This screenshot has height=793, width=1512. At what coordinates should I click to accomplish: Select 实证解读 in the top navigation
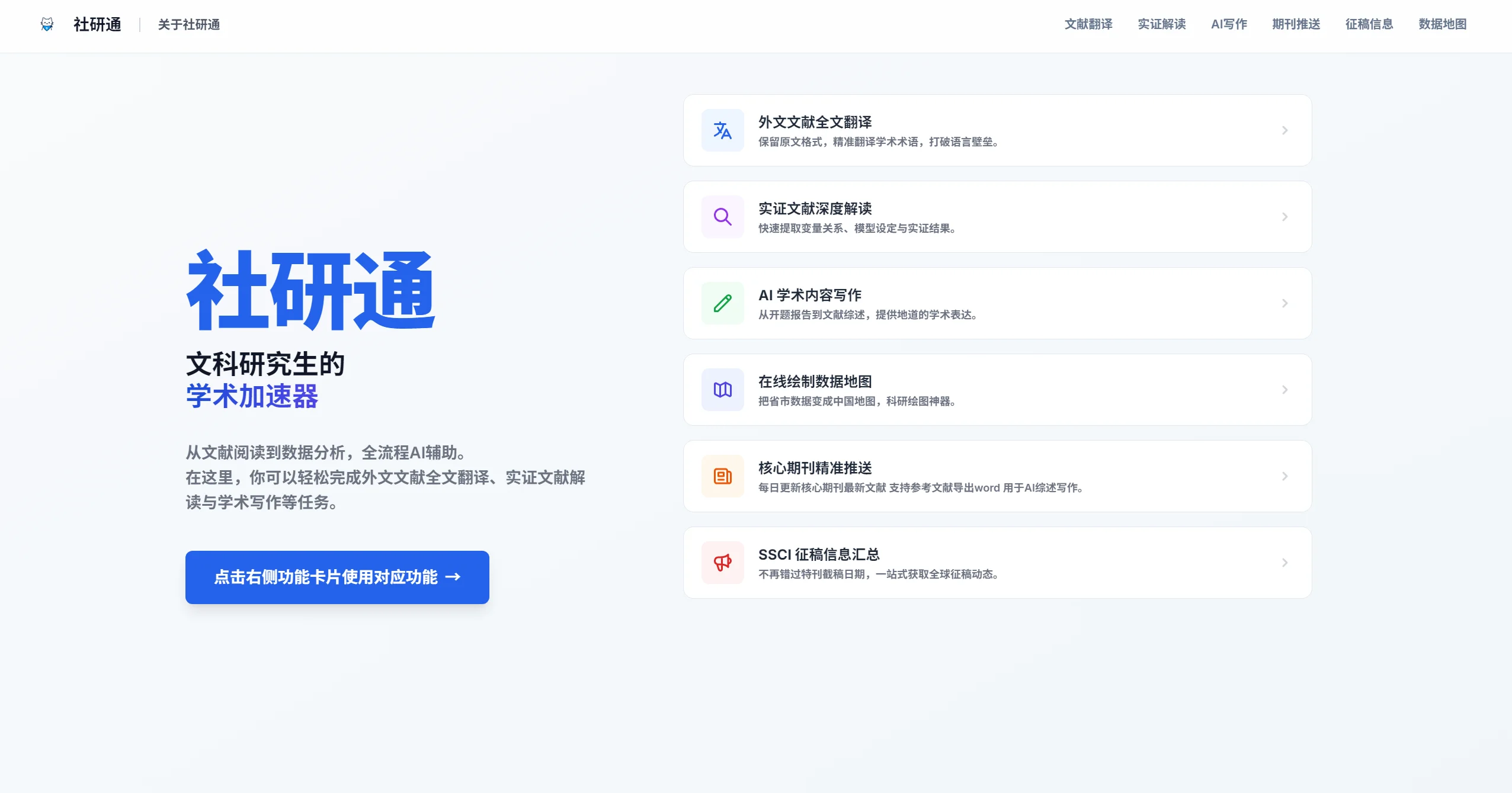(x=1161, y=24)
